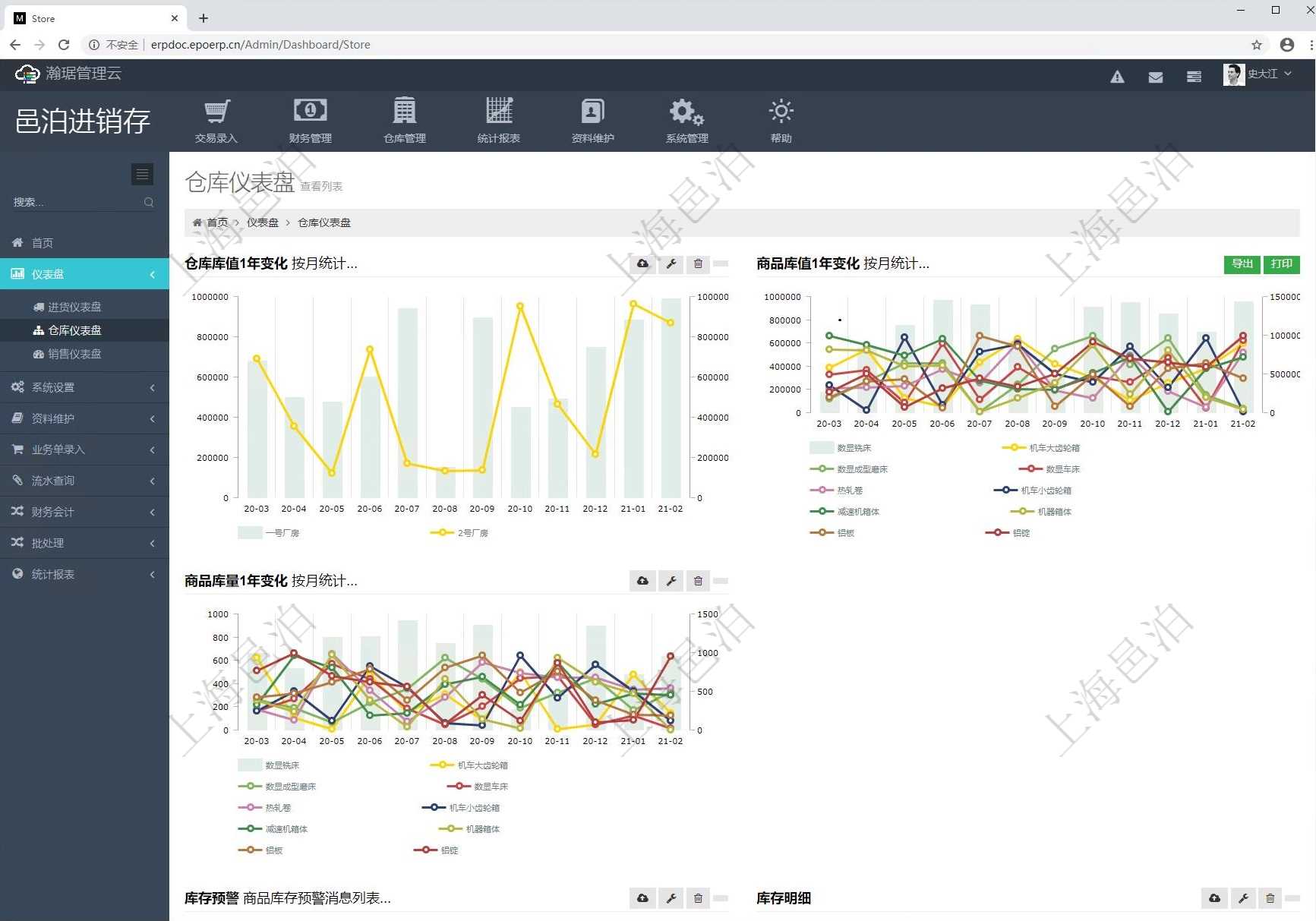This screenshot has width=1316, height=921.
Task: Click wrench settings icon for 仓库库值1年变化
Action: tap(671, 263)
